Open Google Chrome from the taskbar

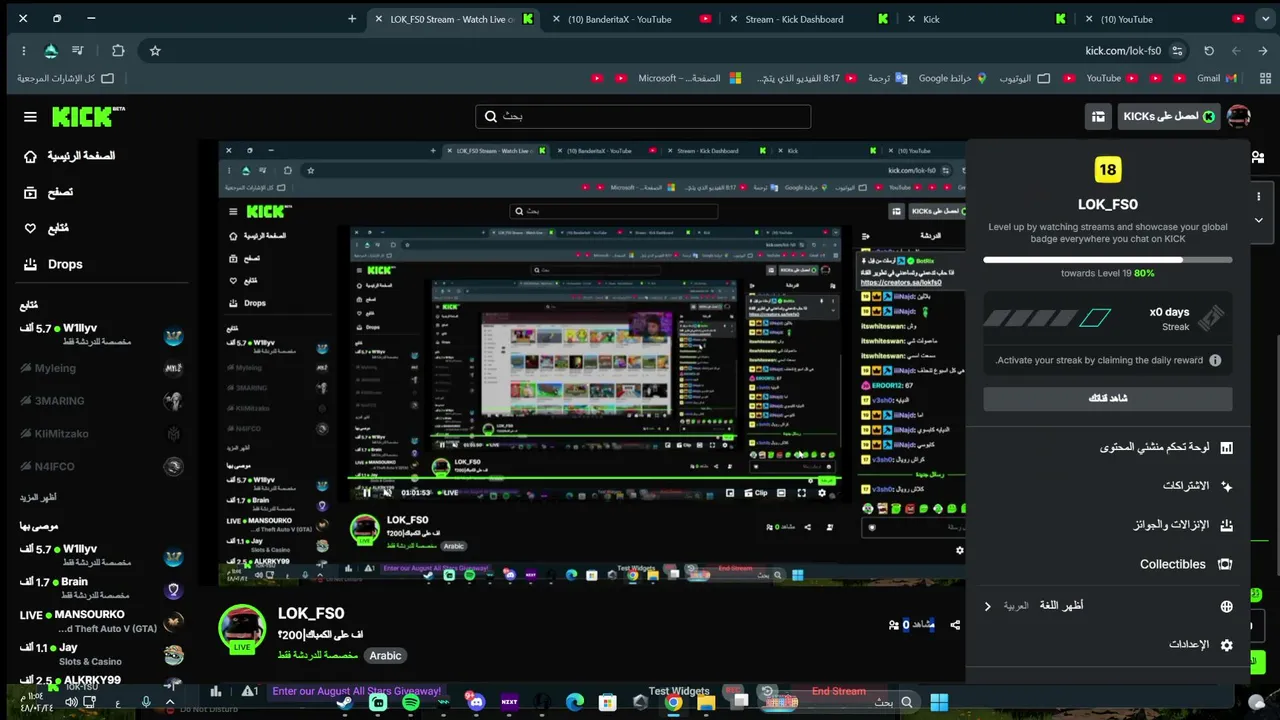[673, 702]
